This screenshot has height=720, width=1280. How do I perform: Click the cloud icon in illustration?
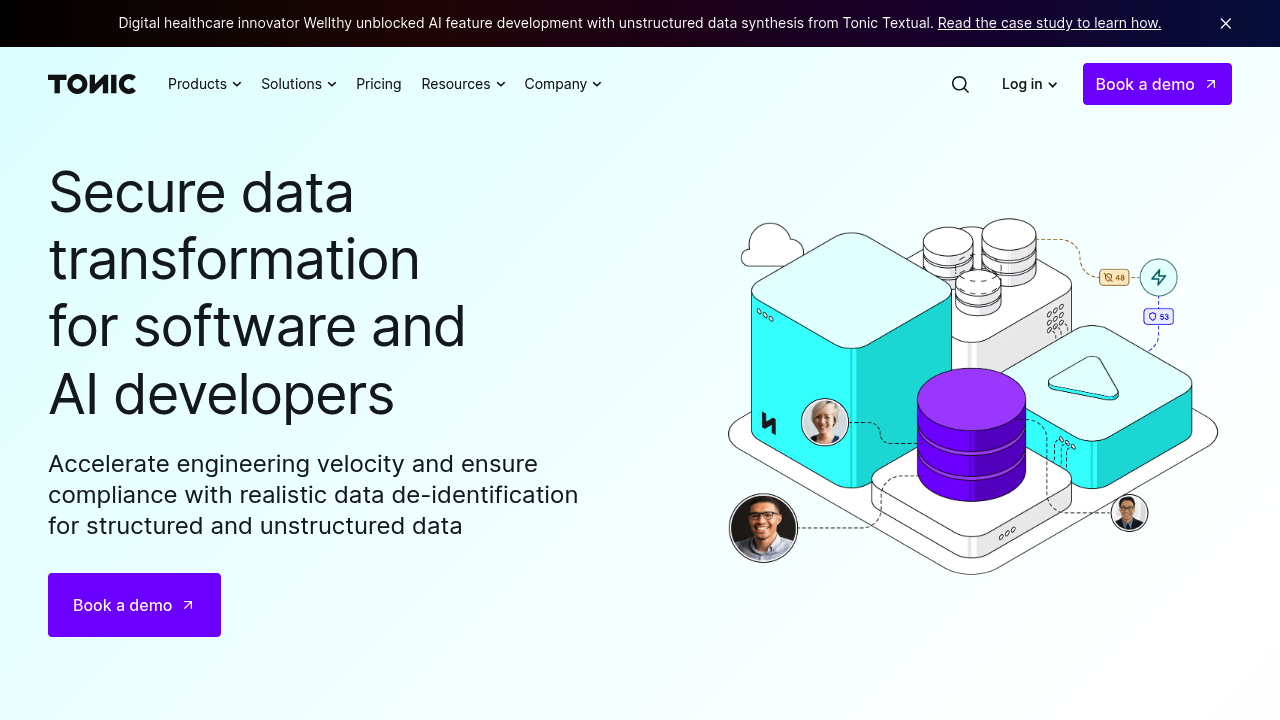[x=771, y=245]
